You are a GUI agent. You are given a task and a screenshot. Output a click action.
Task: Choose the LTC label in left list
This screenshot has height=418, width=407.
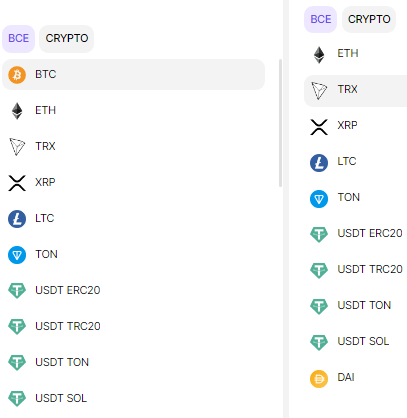tap(45, 218)
